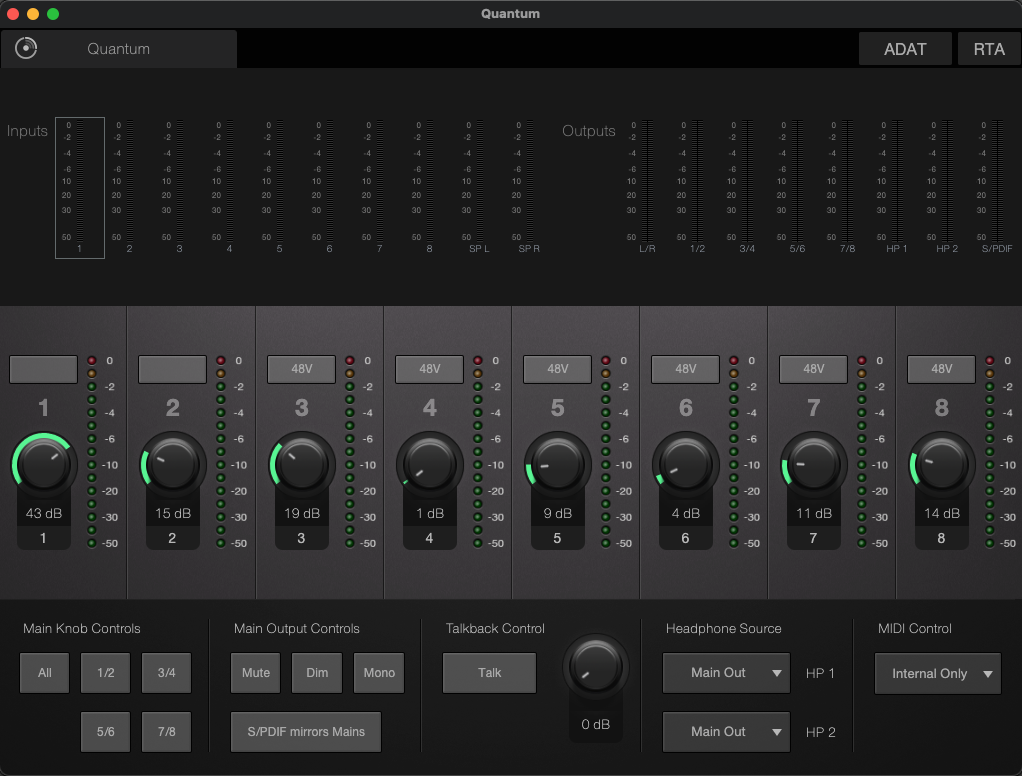Disable 48V on channel 4
Screen dimensions: 1022x776
(430, 369)
